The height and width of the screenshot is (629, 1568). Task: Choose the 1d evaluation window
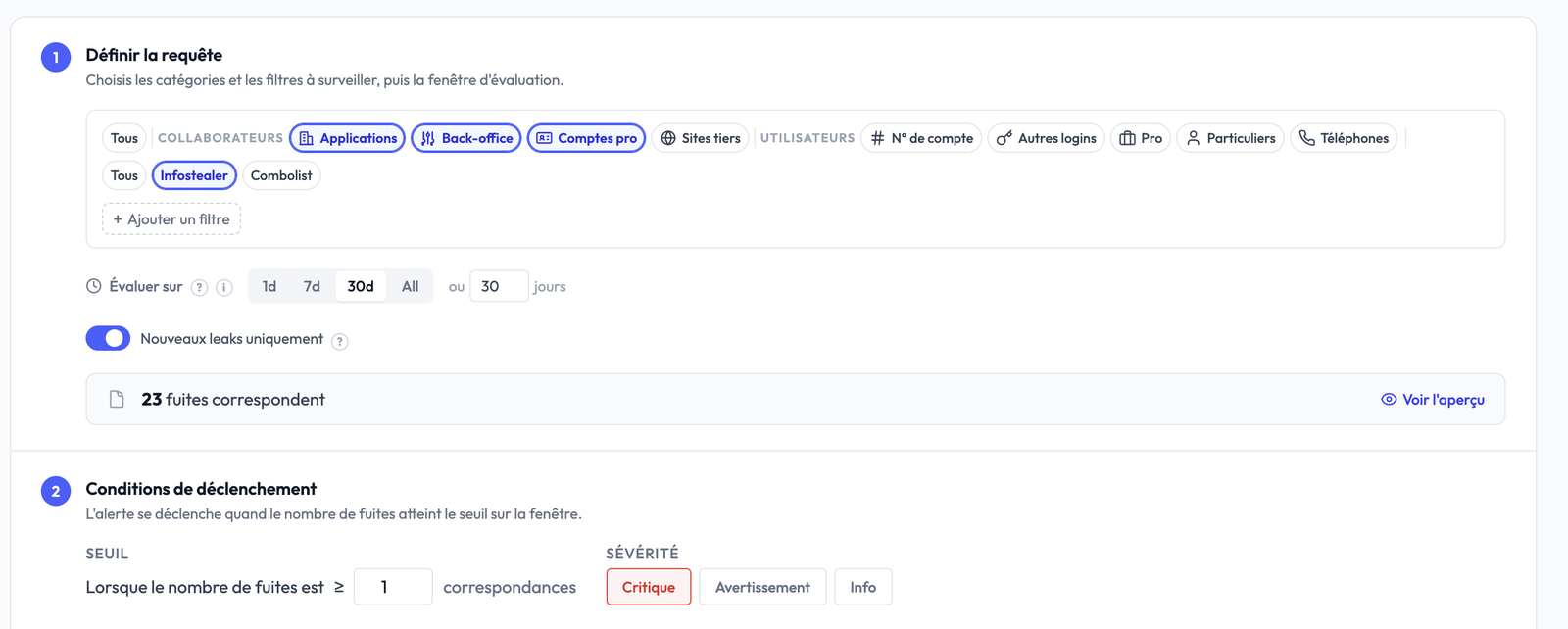tap(269, 286)
